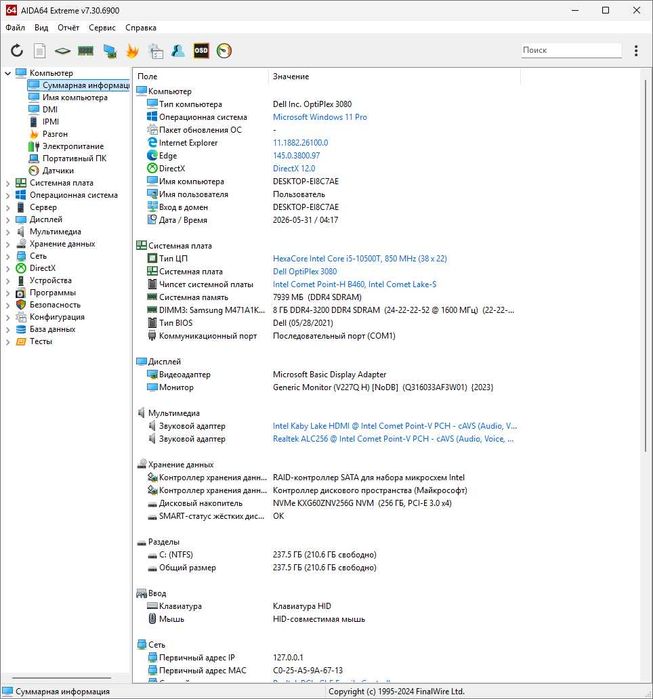653x699 pixels.
Task: Select the Программы tree item
Action: pyautogui.click(x=53, y=293)
